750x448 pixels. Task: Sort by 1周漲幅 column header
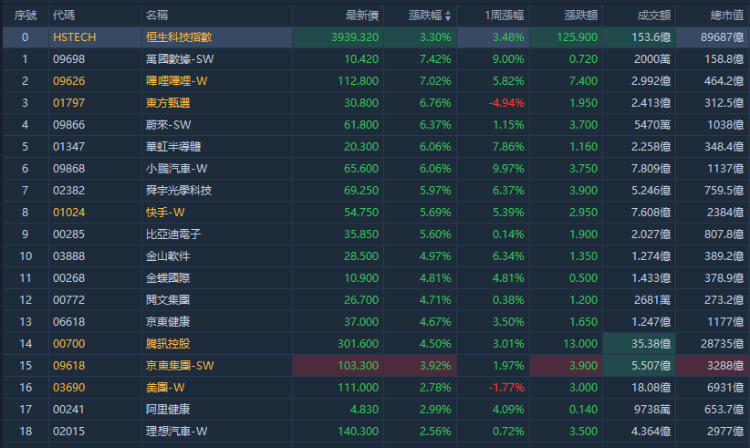[x=503, y=16]
